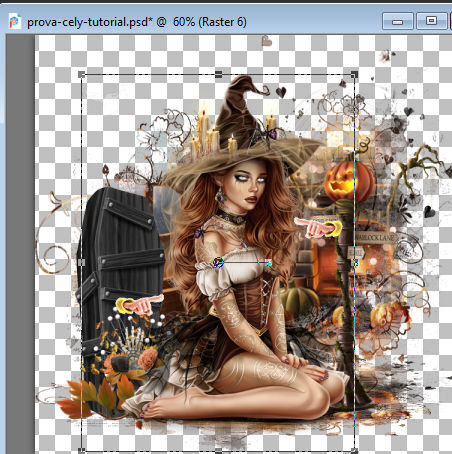Viewport: 452px width, 454px height.
Task: Maximize the prova-cely-tutorial.psd document window
Action: pyautogui.click(x=431, y=21)
